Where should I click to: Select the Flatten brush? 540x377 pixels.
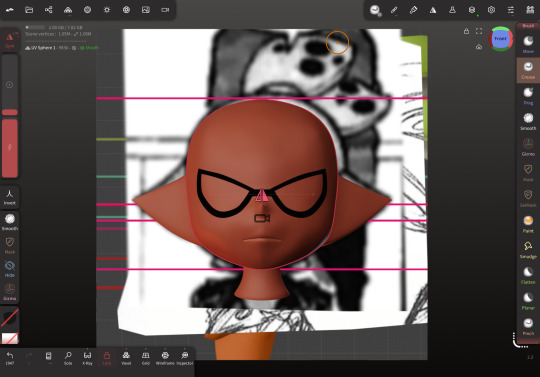click(528, 275)
